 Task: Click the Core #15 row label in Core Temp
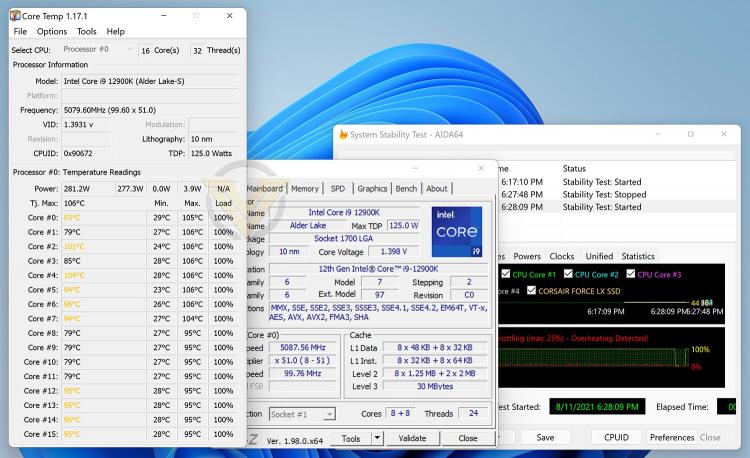coord(41,434)
